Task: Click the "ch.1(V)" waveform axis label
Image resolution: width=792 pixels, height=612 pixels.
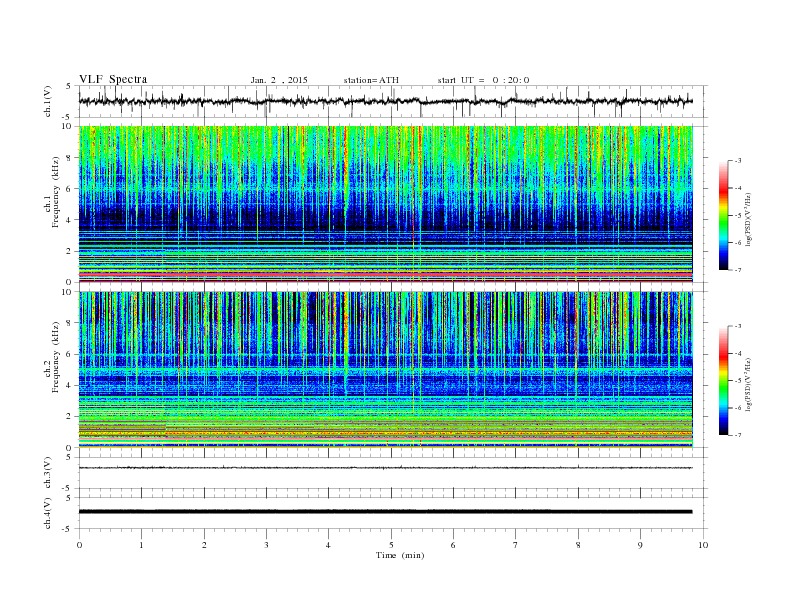Action: tap(48, 101)
